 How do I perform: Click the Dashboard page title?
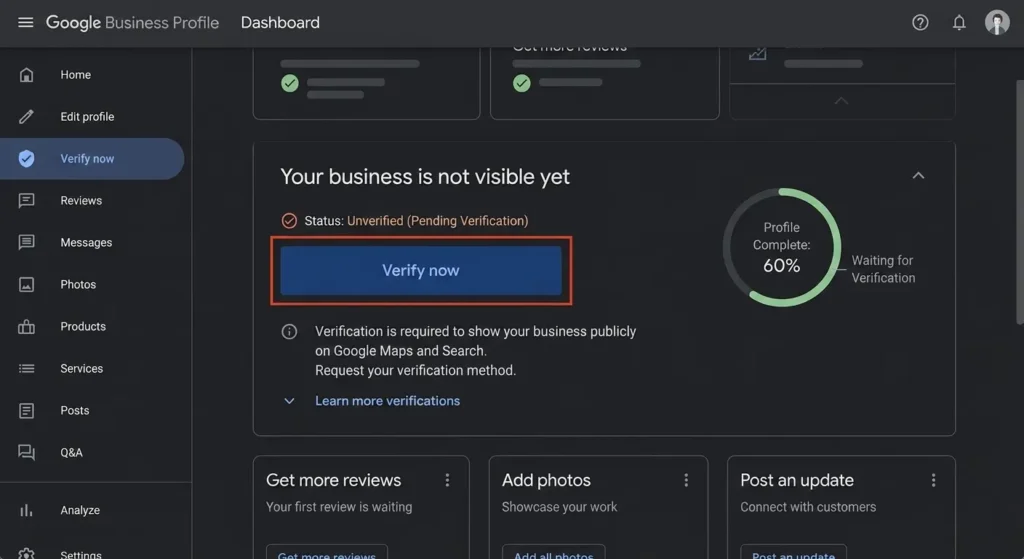click(x=280, y=23)
